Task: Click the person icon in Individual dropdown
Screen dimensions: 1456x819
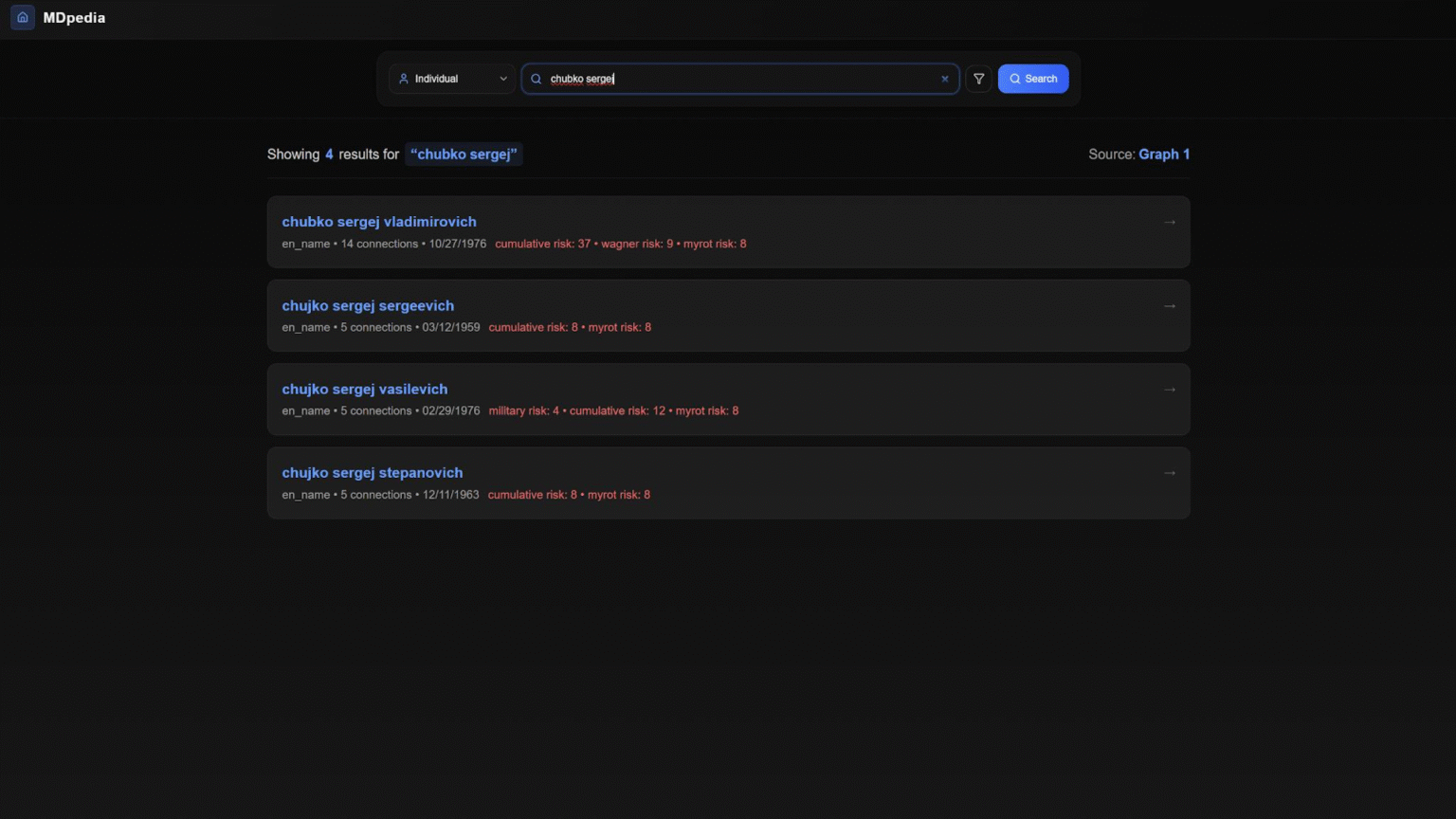Action: (404, 79)
